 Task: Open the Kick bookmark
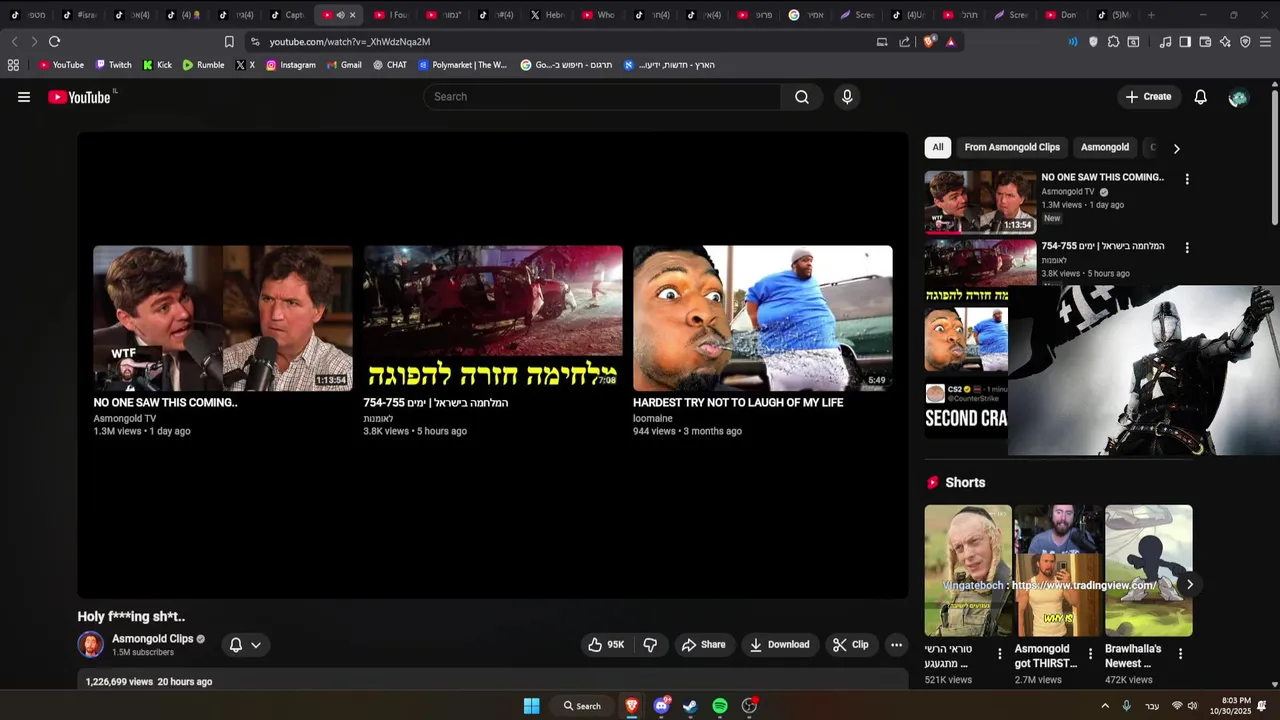click(157, 65)
